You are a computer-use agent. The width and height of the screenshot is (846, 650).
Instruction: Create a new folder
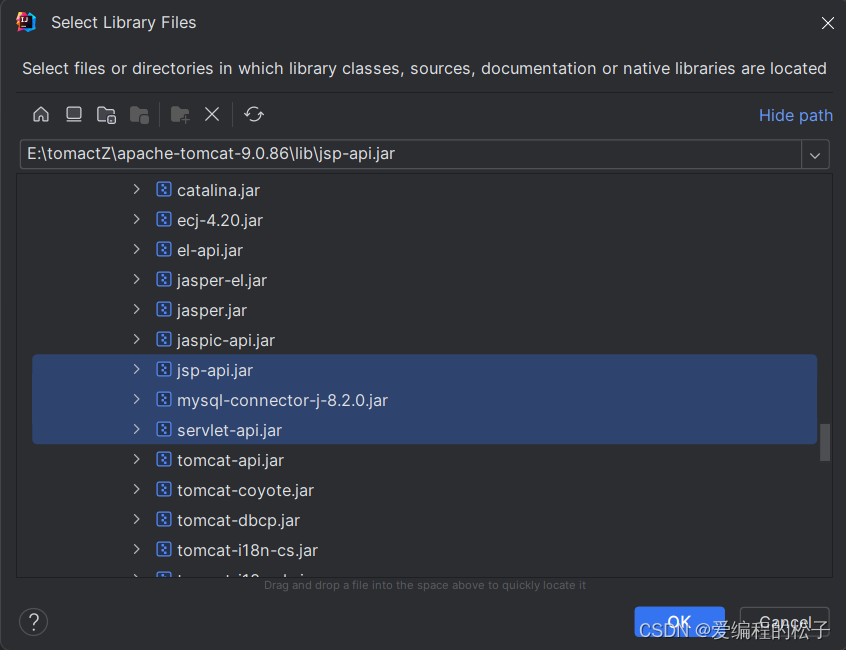coord(180,114)
